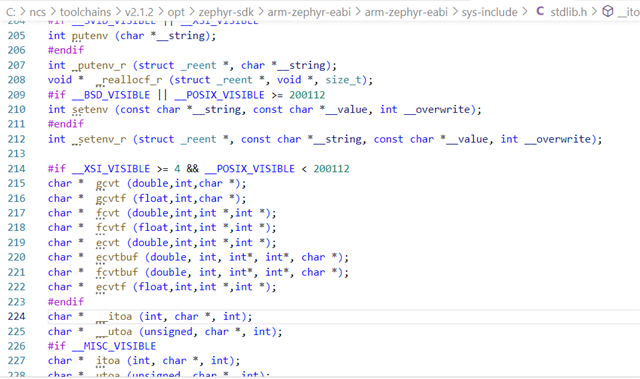This screenshot has height=379, width=640.
Task: Click the __utoa function name
Action: pyautogui.click(x=114, y=331)
